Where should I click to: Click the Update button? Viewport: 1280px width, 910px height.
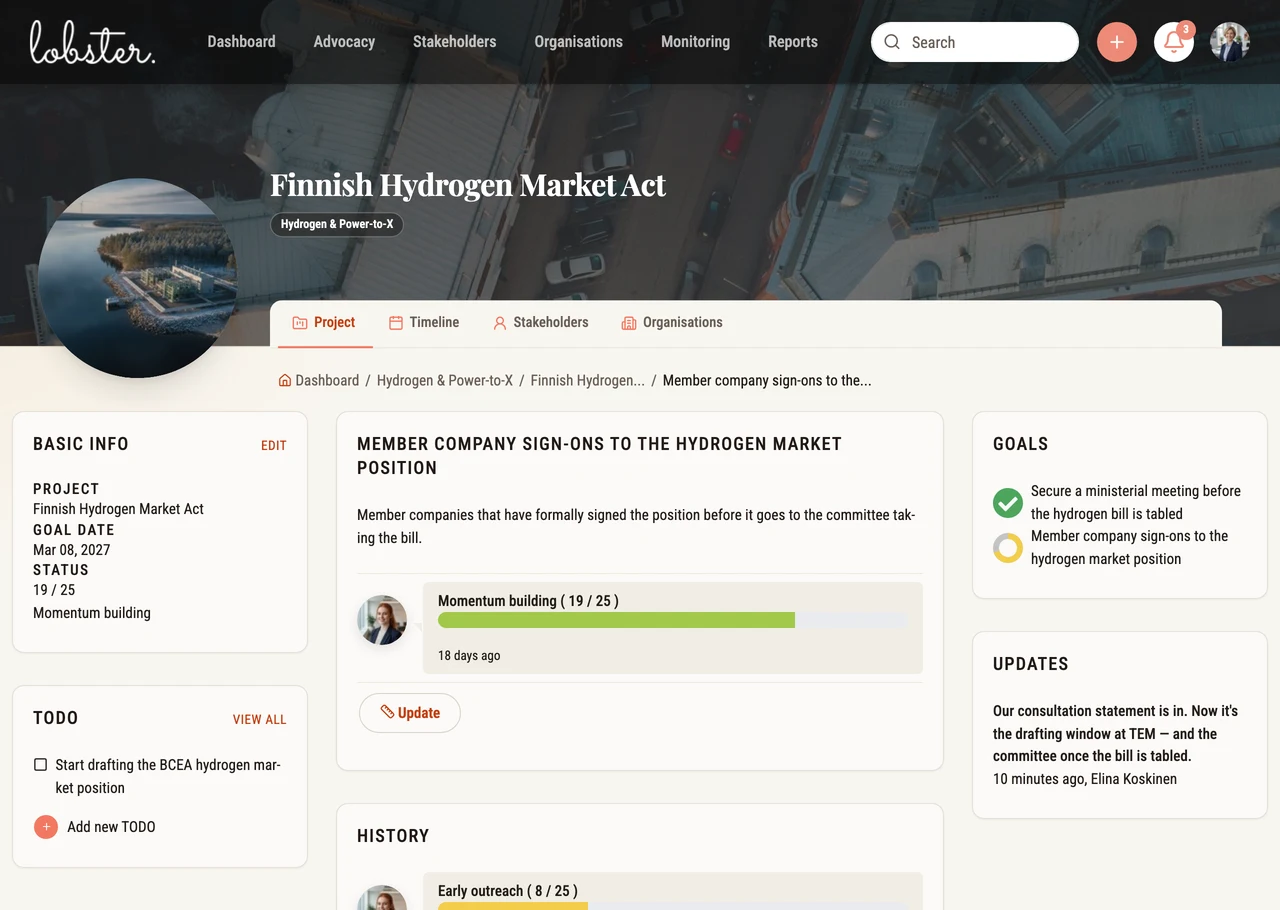(409, 713)
